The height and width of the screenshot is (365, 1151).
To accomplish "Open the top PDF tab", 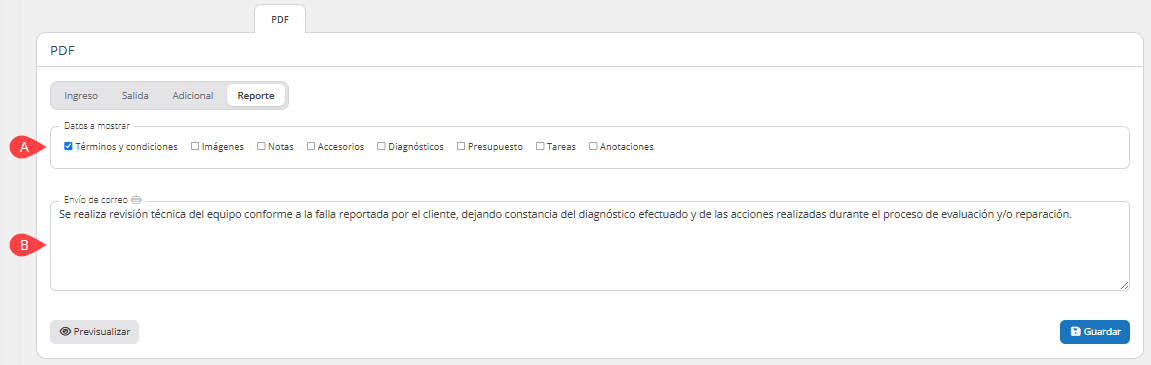I will click(280, 20).
